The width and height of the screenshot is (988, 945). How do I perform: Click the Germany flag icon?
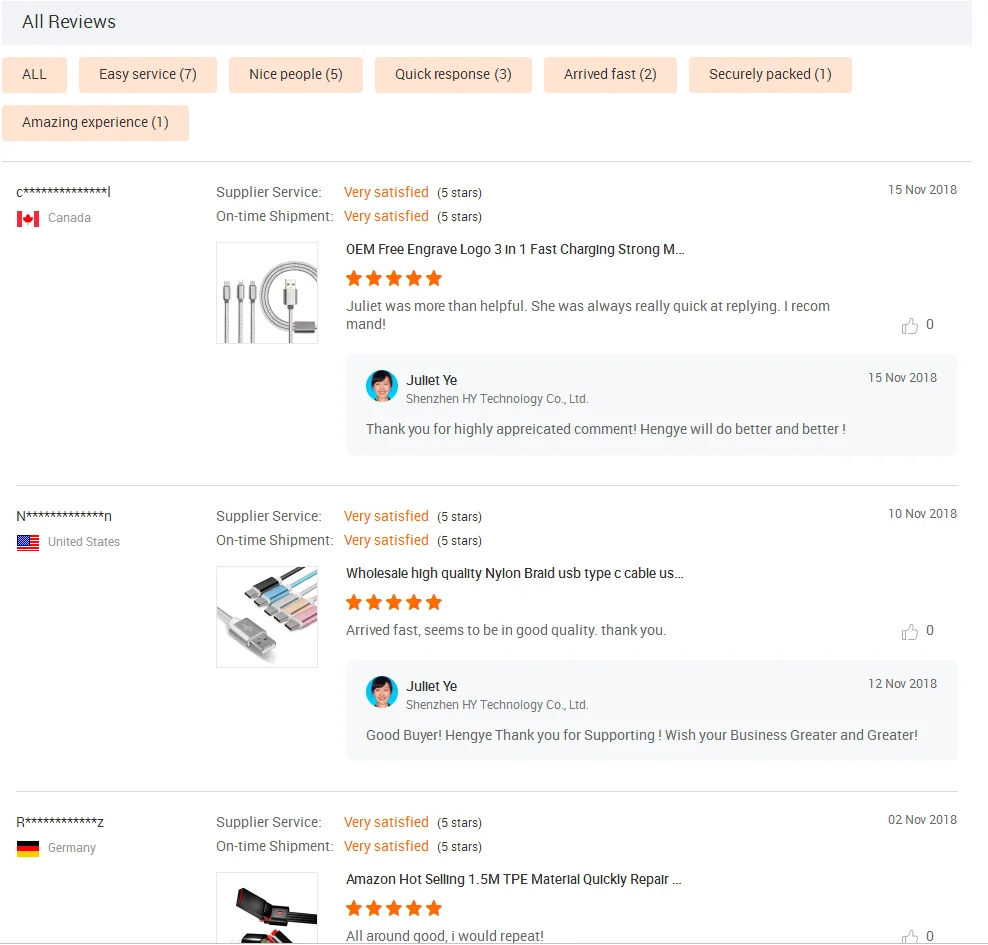click(28, 849)
